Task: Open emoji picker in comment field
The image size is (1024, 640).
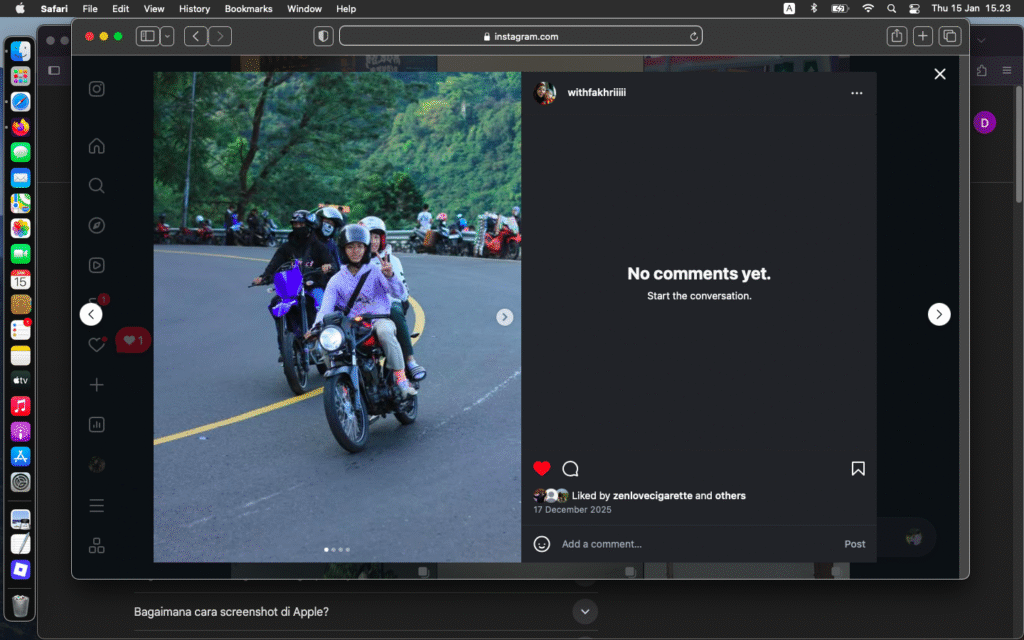Action: point(542,544)
